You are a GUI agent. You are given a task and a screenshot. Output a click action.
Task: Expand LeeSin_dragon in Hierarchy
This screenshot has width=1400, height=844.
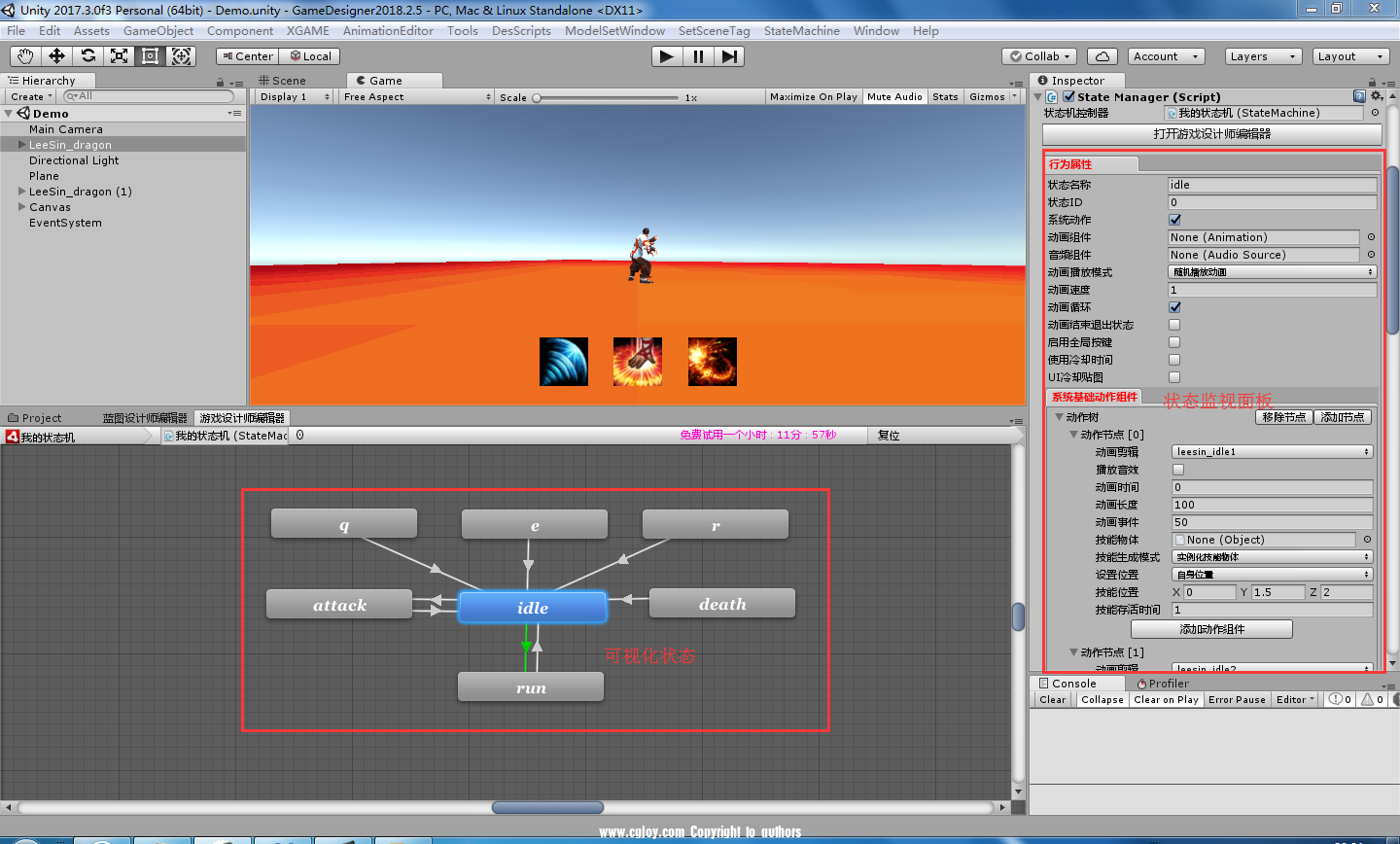(22, 145)
